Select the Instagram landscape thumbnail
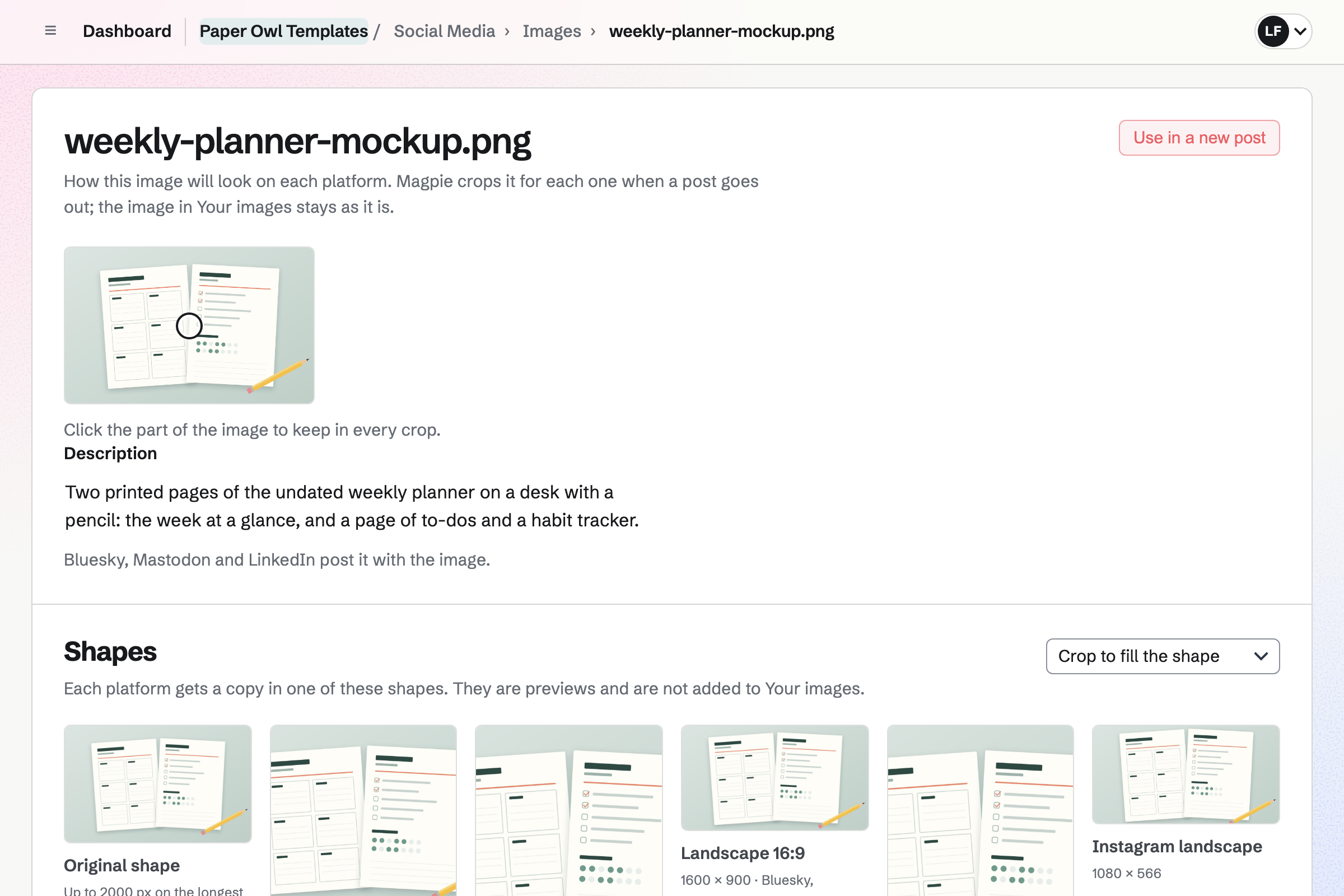Image resolution: width=1344 pixels, height=896 pixels. coord(1186,774)
